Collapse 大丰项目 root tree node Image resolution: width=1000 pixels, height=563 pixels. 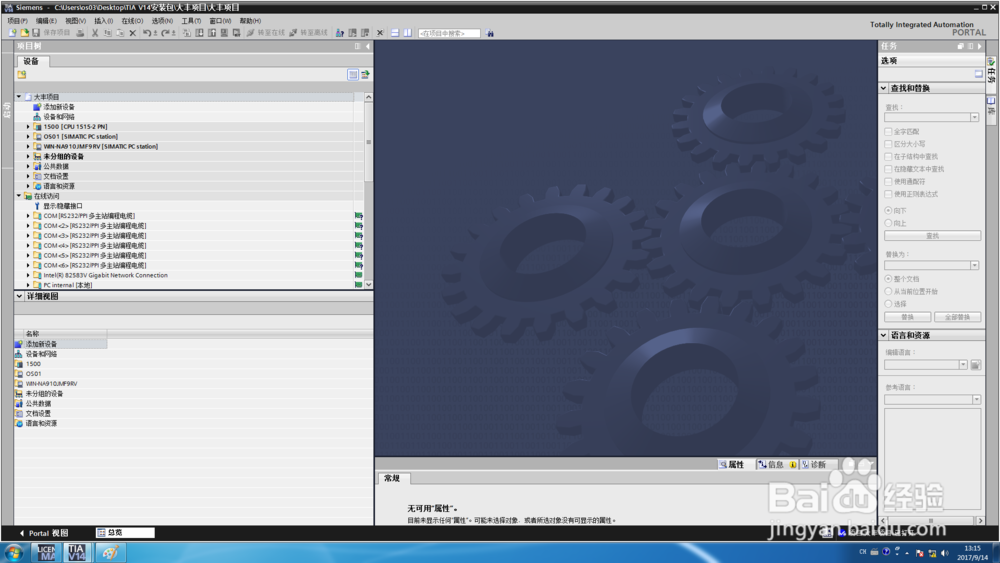point(18,97)
